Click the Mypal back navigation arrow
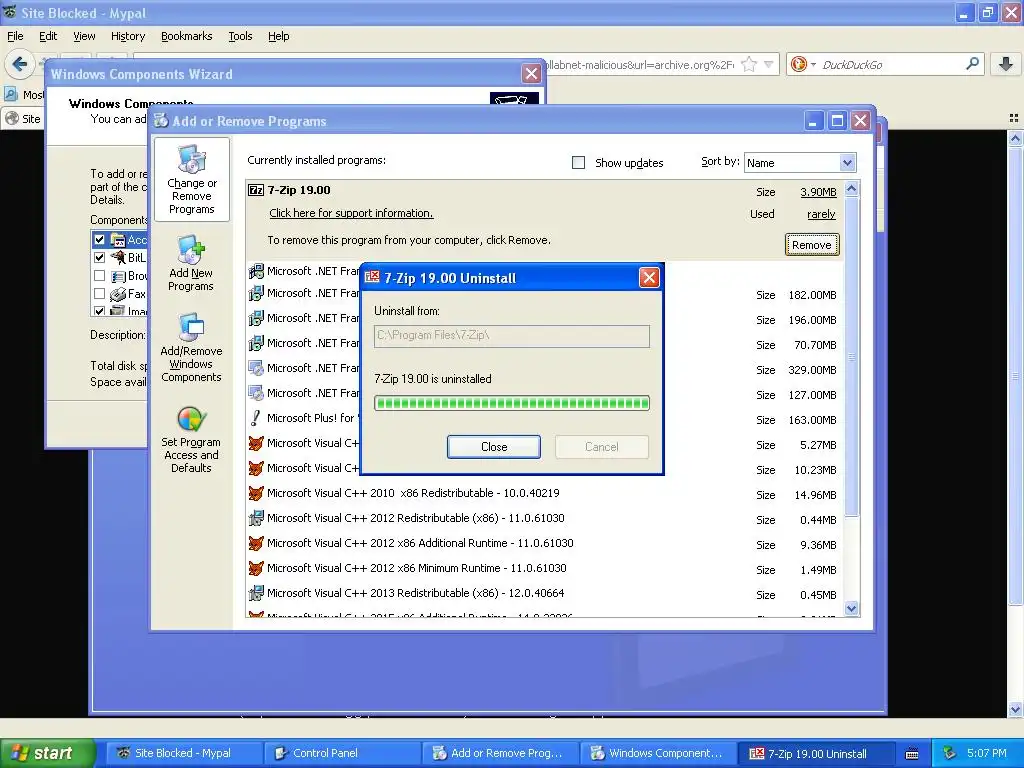Screen dimensions: 1024x768 coord(20,64)
